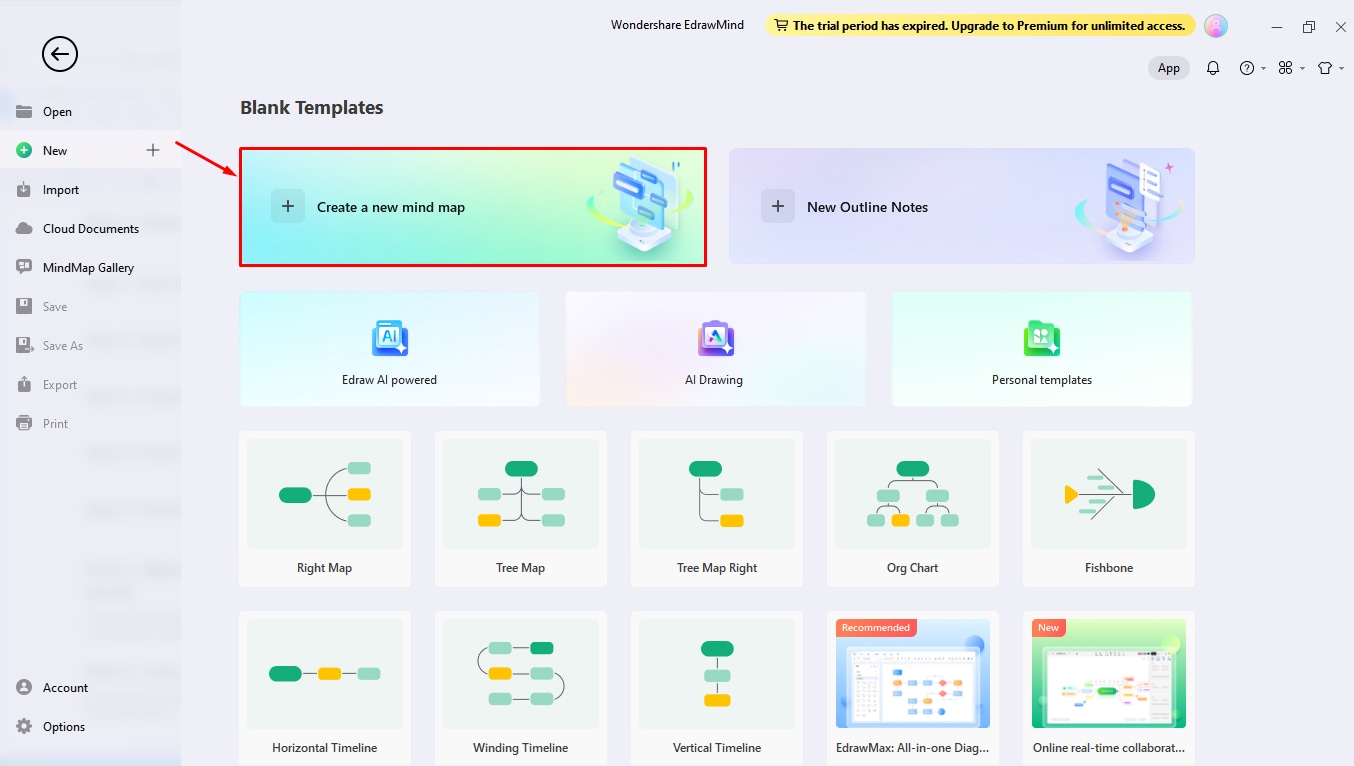Select New in the sidebar menu
The height and width of the screenshot is (766, 1354).
(90, 150)
